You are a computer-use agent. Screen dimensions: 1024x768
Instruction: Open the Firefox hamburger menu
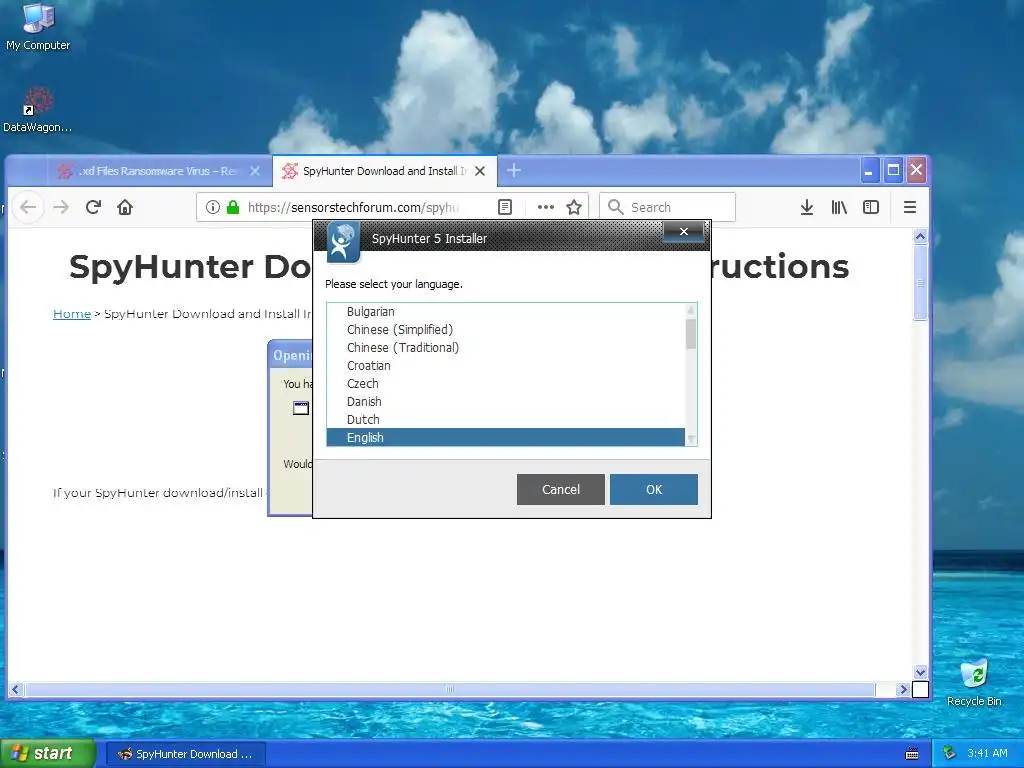coord(910,207)
